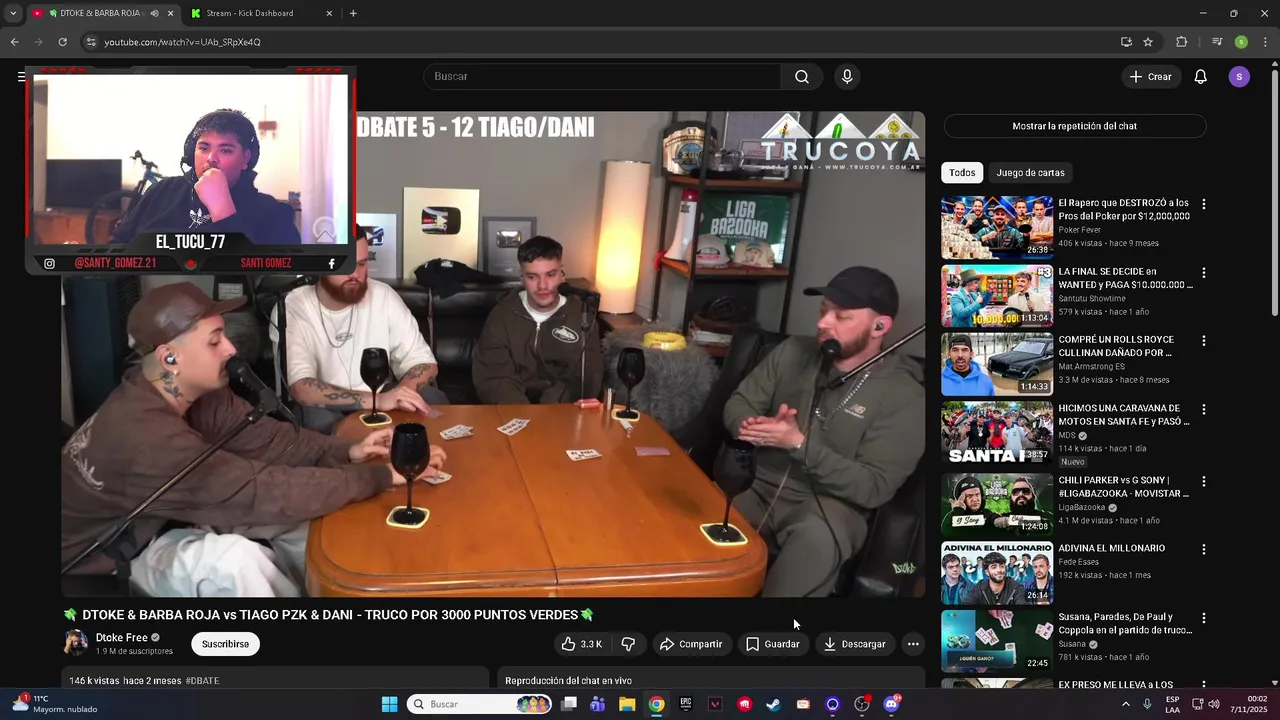The height and width of the screenshot is (720, 1280).
Task: Open the Susana, Paredes, De Paul video title
Action: [x=1125, y=624]
